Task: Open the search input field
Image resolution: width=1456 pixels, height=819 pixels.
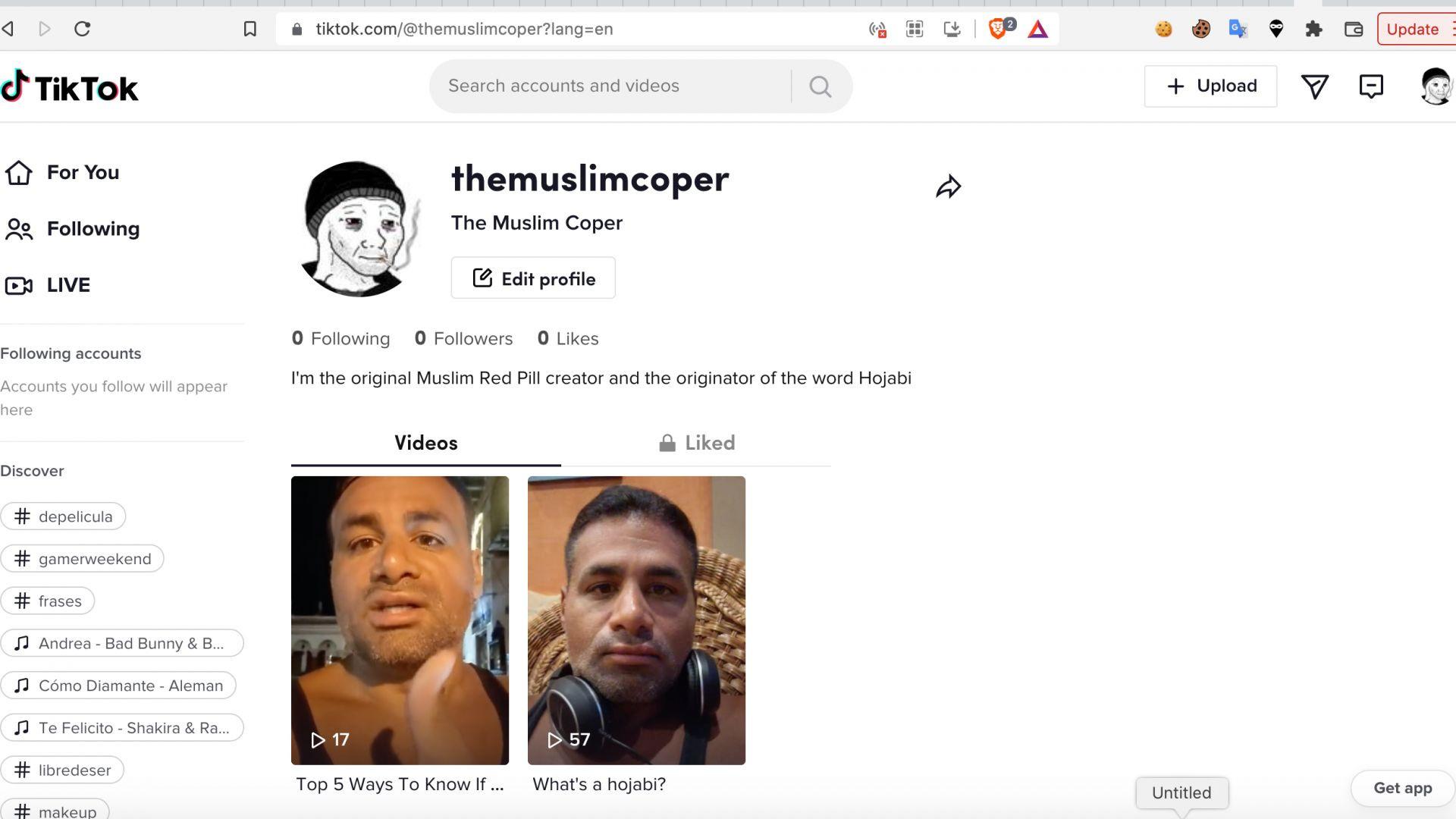Action: (611, 86)
